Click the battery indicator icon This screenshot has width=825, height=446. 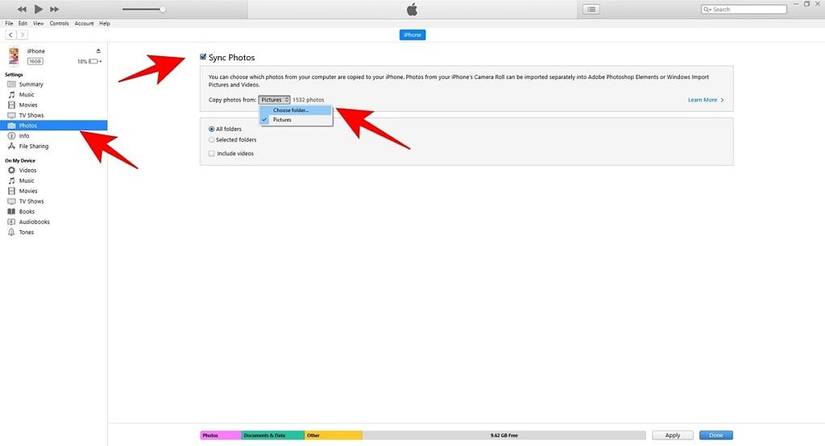(x=94, y=62)
